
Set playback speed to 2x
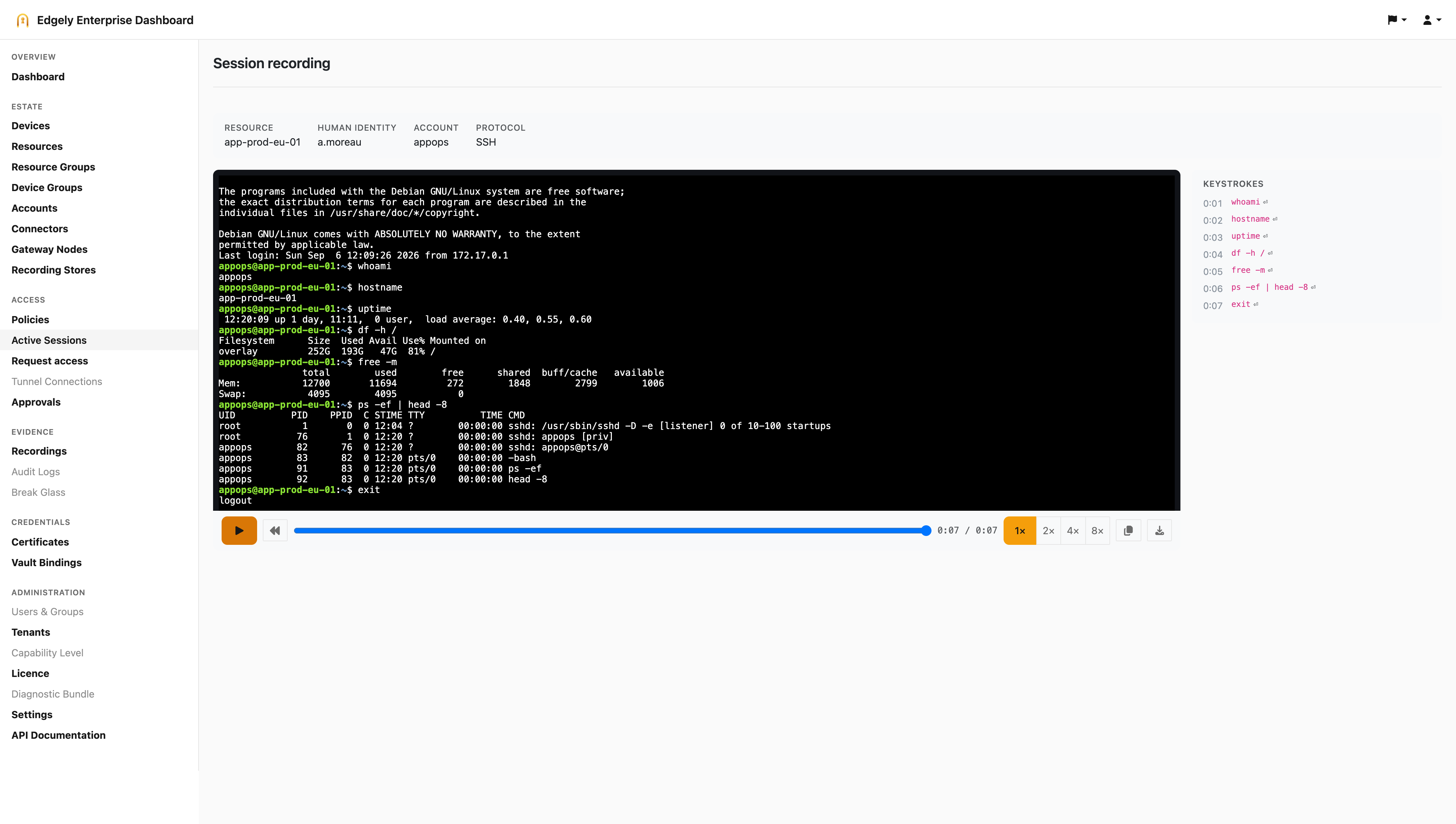pyautogui.click(x=1048, y=530)
